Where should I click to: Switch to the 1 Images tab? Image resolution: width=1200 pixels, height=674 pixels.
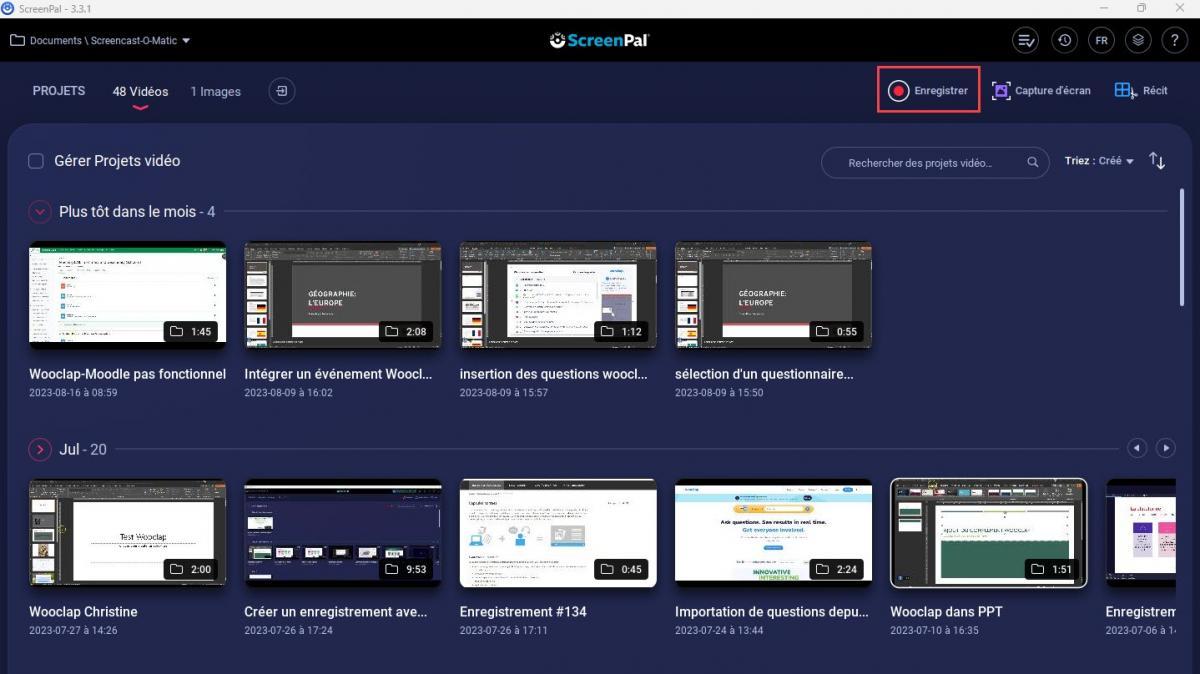click(x=216, y=91)
